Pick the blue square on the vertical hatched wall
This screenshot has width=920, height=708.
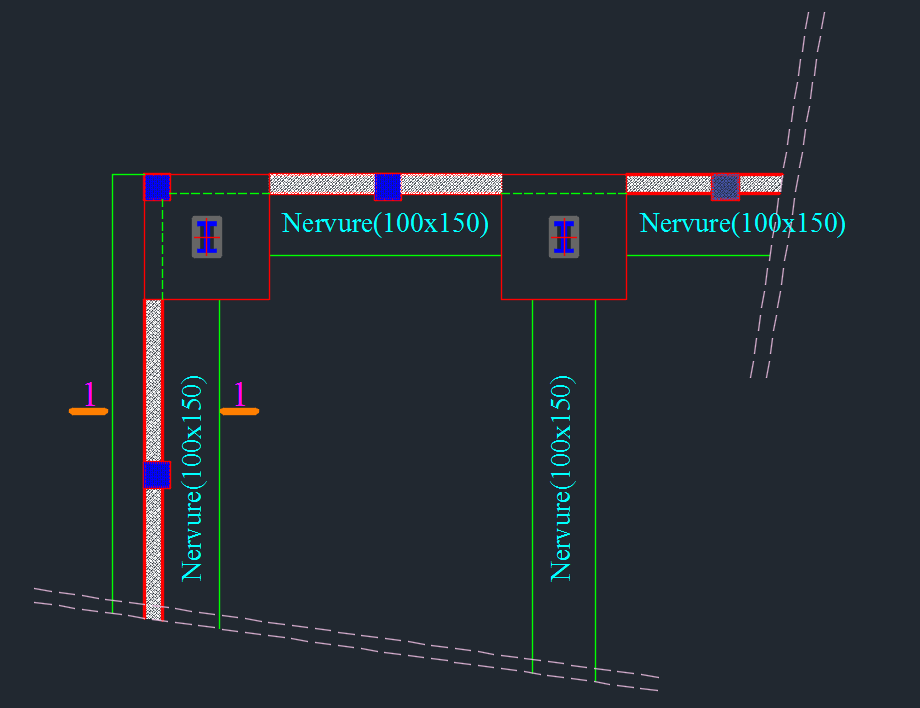[x=157, y=475]
